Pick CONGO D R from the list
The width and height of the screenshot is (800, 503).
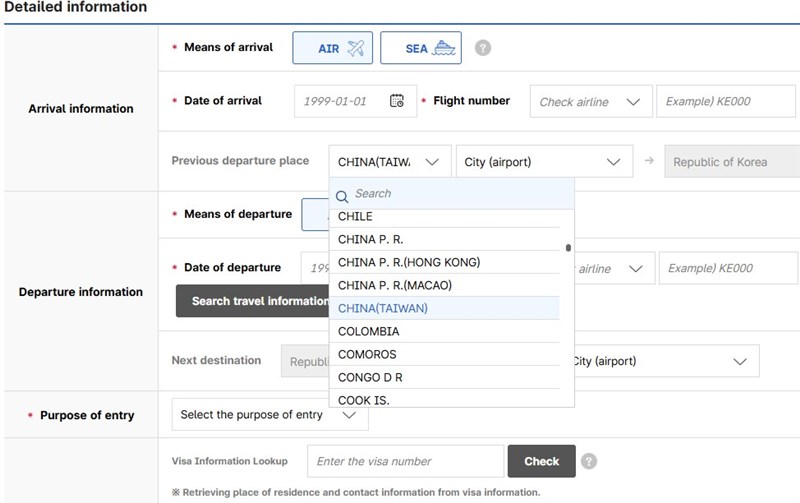370,377
